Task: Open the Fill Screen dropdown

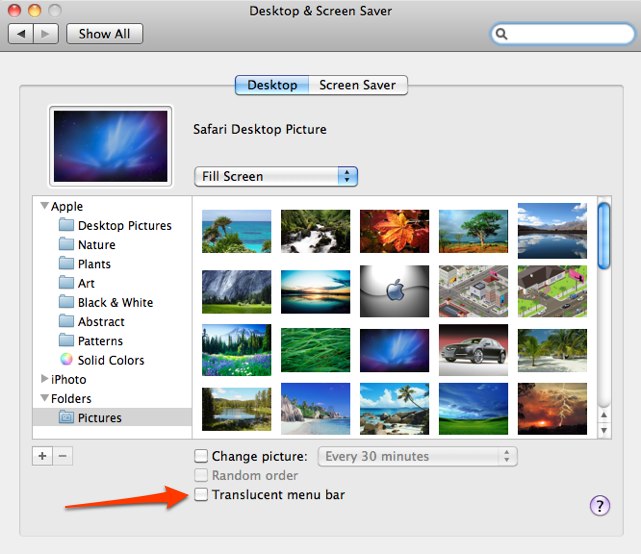Action: [x=276, y=177]
